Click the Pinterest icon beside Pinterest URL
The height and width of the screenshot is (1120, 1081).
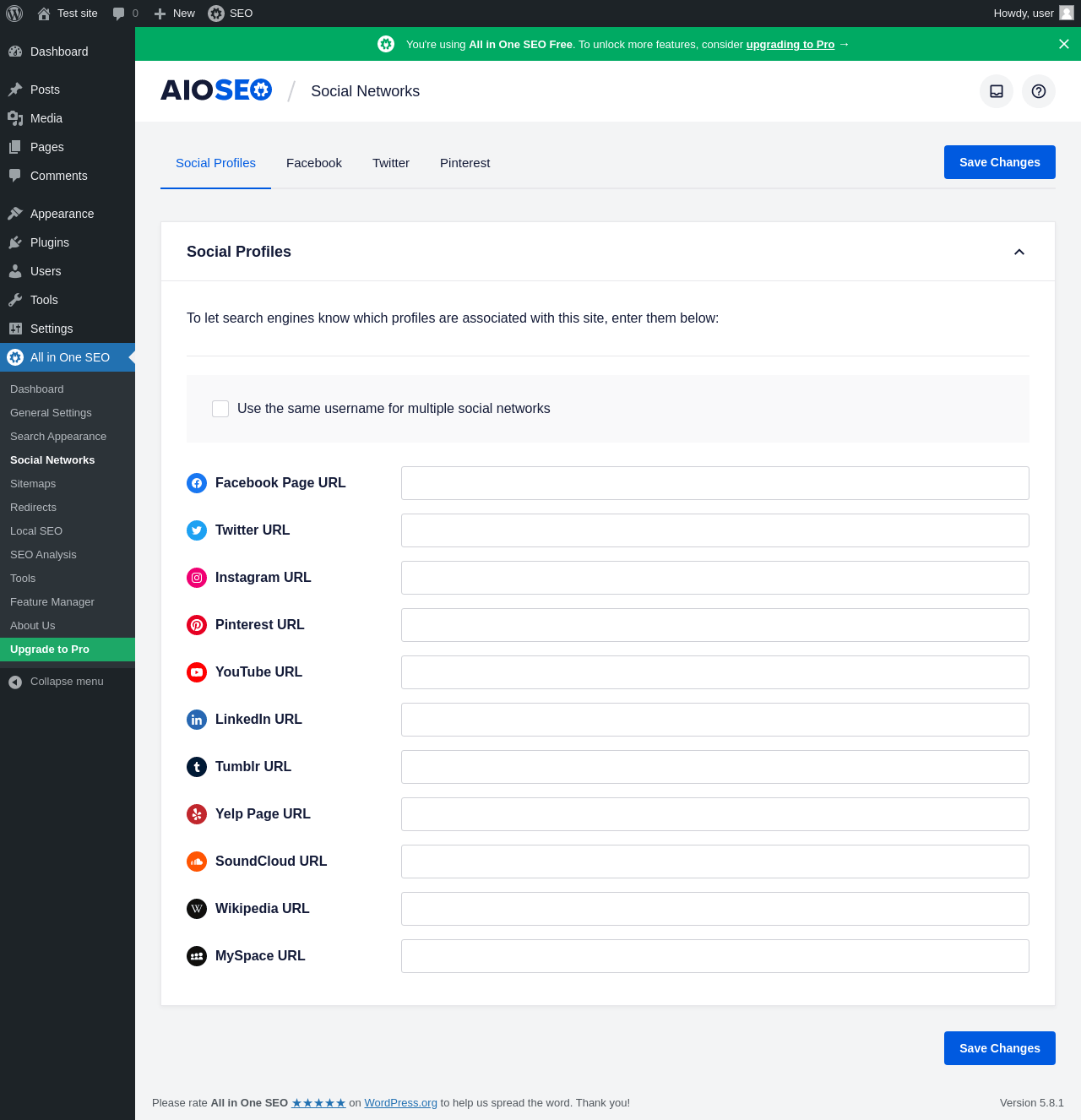pos(197,625)
